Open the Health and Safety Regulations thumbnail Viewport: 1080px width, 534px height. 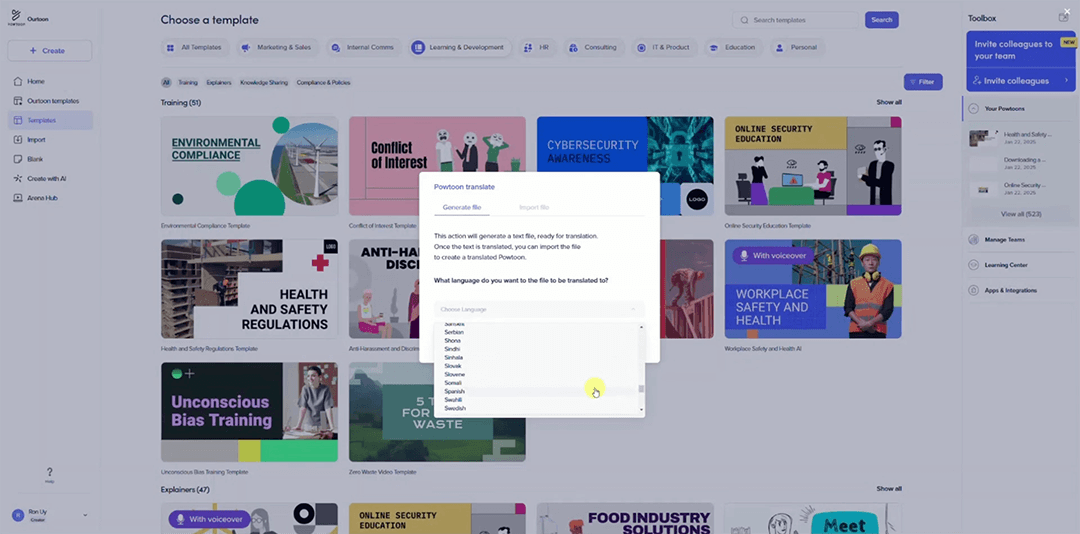(249, 289)
